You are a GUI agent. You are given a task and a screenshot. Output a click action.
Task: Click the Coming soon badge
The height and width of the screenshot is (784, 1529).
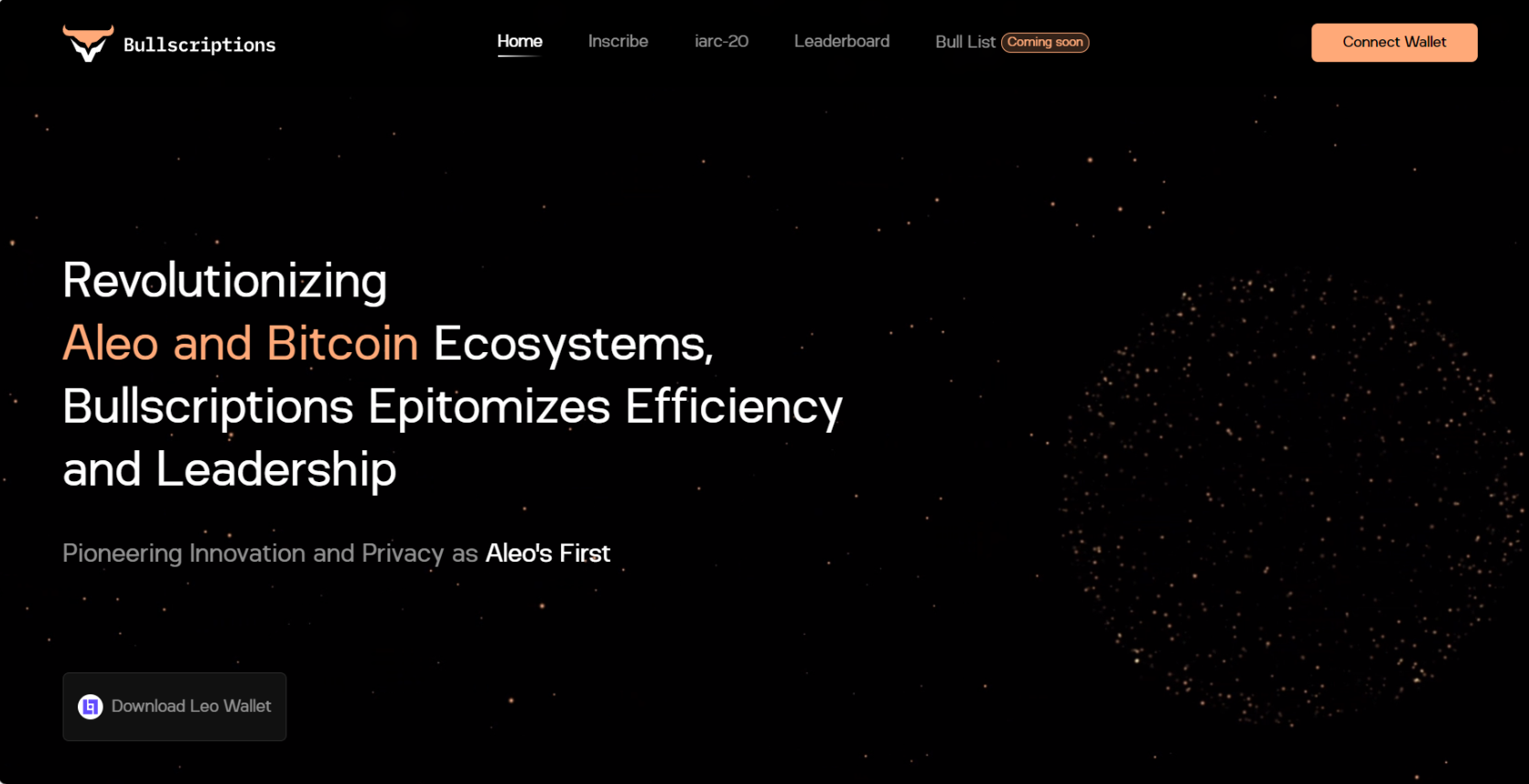tap(1045, 42)
